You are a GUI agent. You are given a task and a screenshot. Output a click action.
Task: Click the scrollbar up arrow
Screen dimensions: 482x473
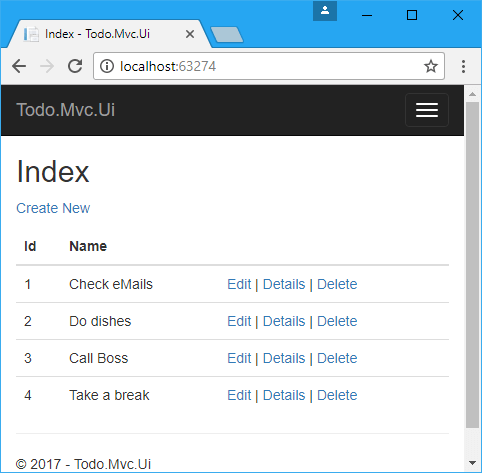tap(472, 94)
